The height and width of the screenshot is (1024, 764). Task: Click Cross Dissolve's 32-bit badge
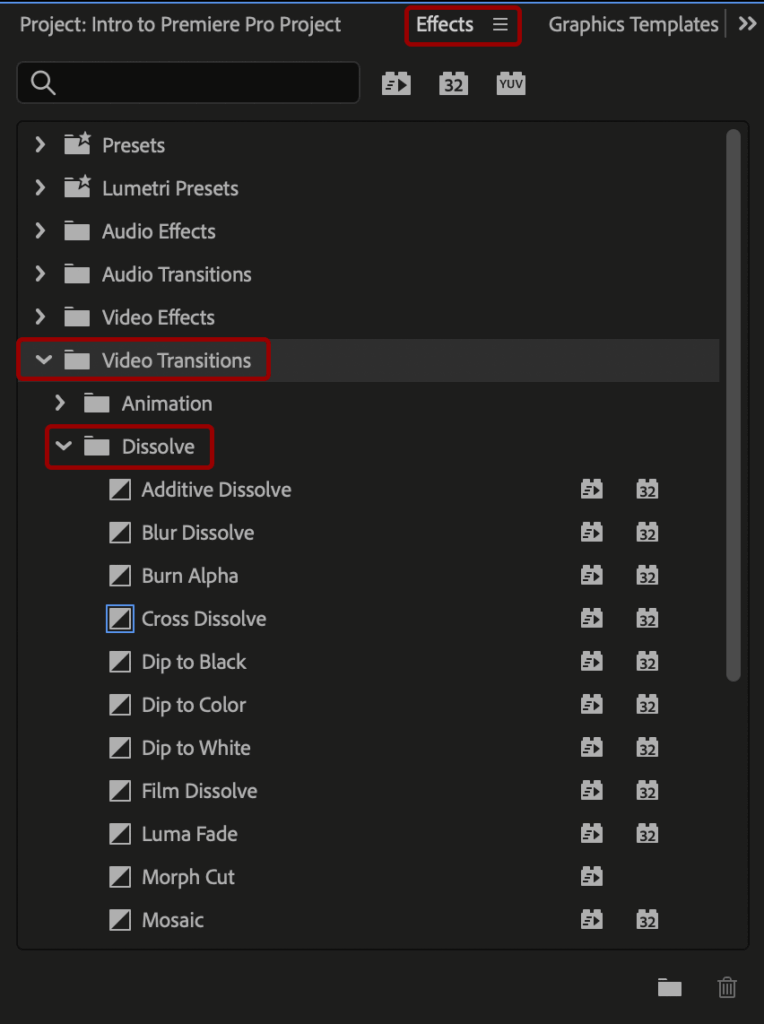[x=647, y=618]
